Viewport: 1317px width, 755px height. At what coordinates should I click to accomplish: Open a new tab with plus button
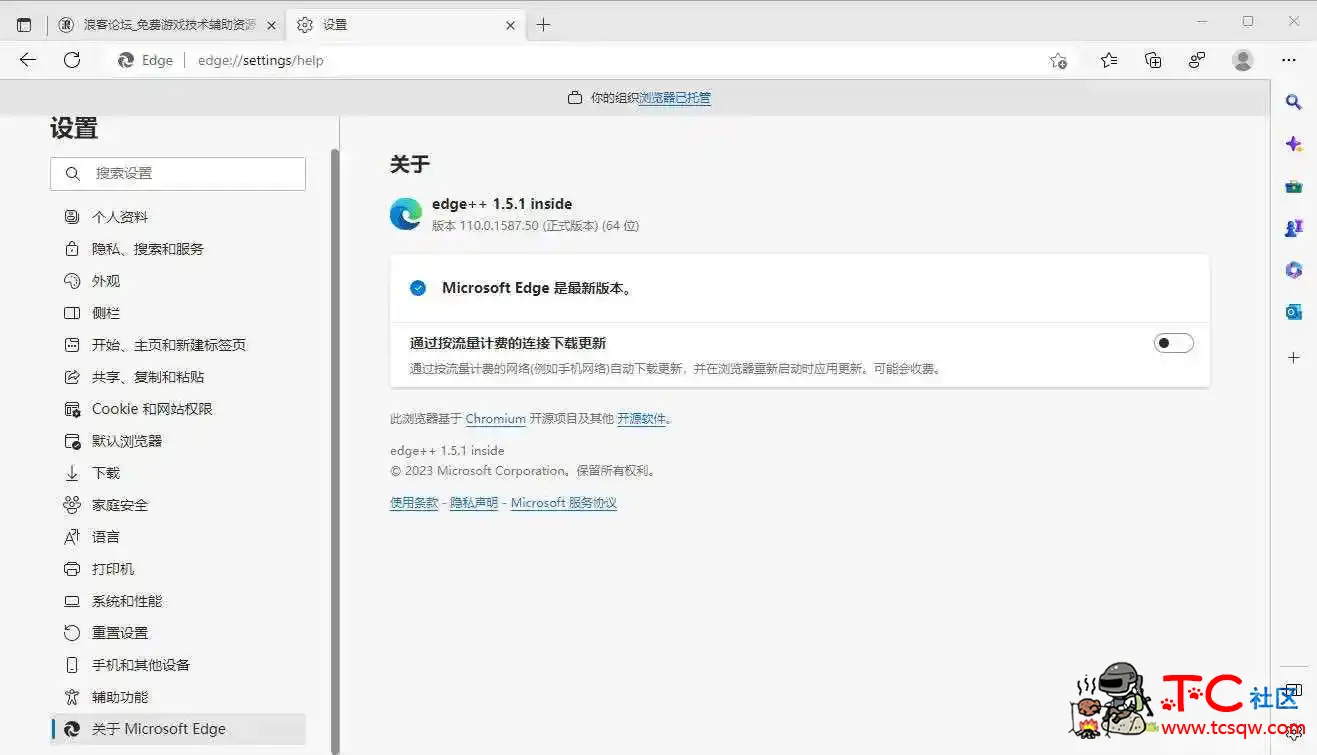(x=543, y=25)
